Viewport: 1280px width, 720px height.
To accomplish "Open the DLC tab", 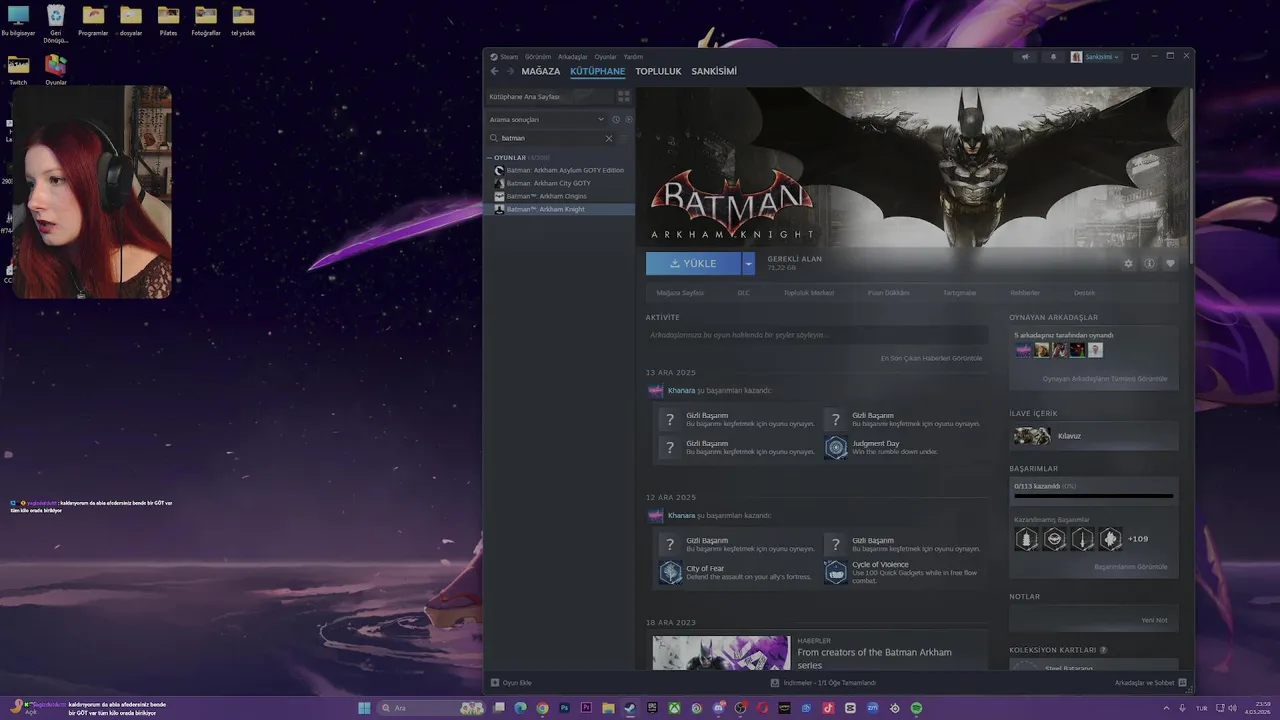I will 744,293.
